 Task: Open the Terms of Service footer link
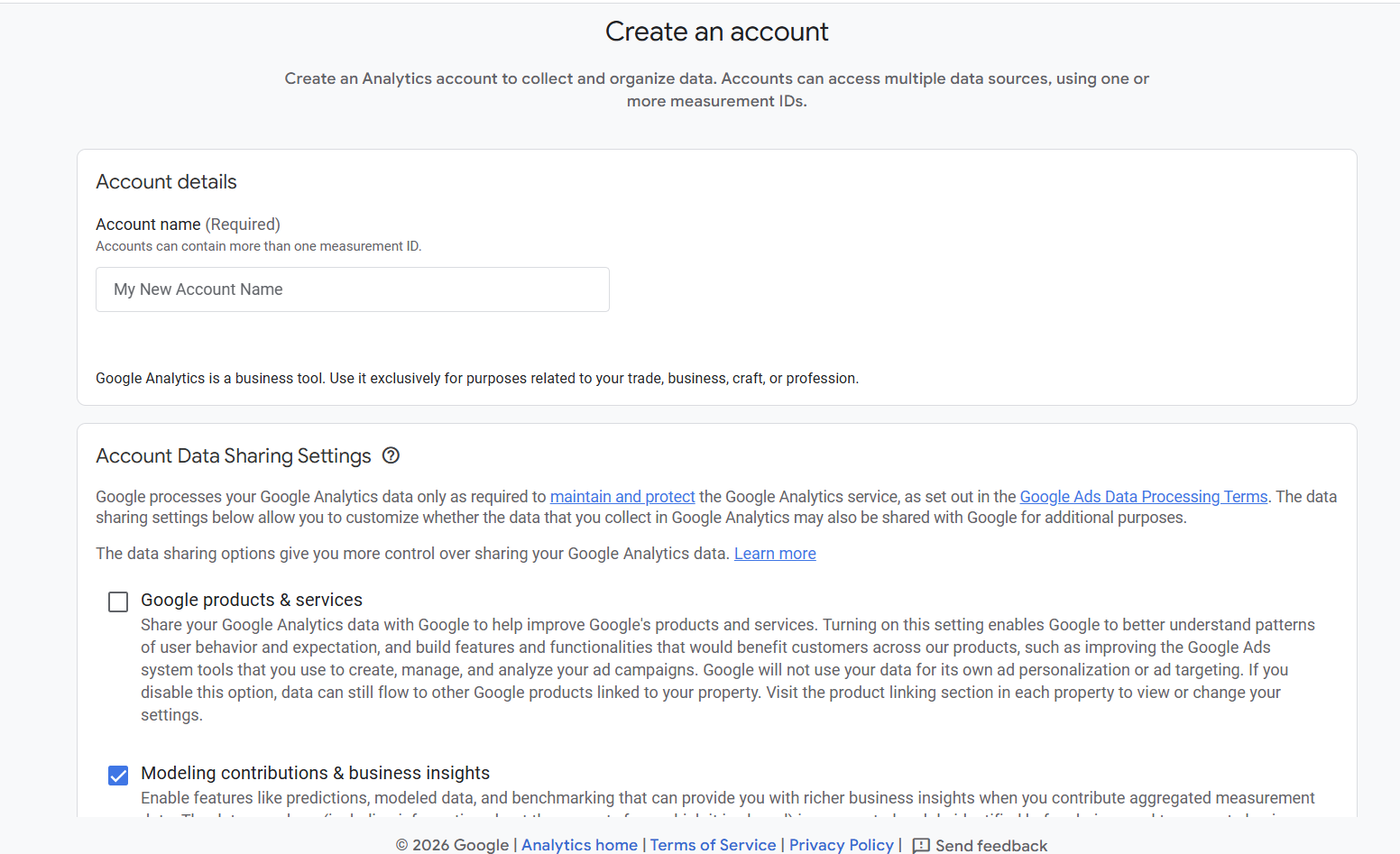pos(713,845)
